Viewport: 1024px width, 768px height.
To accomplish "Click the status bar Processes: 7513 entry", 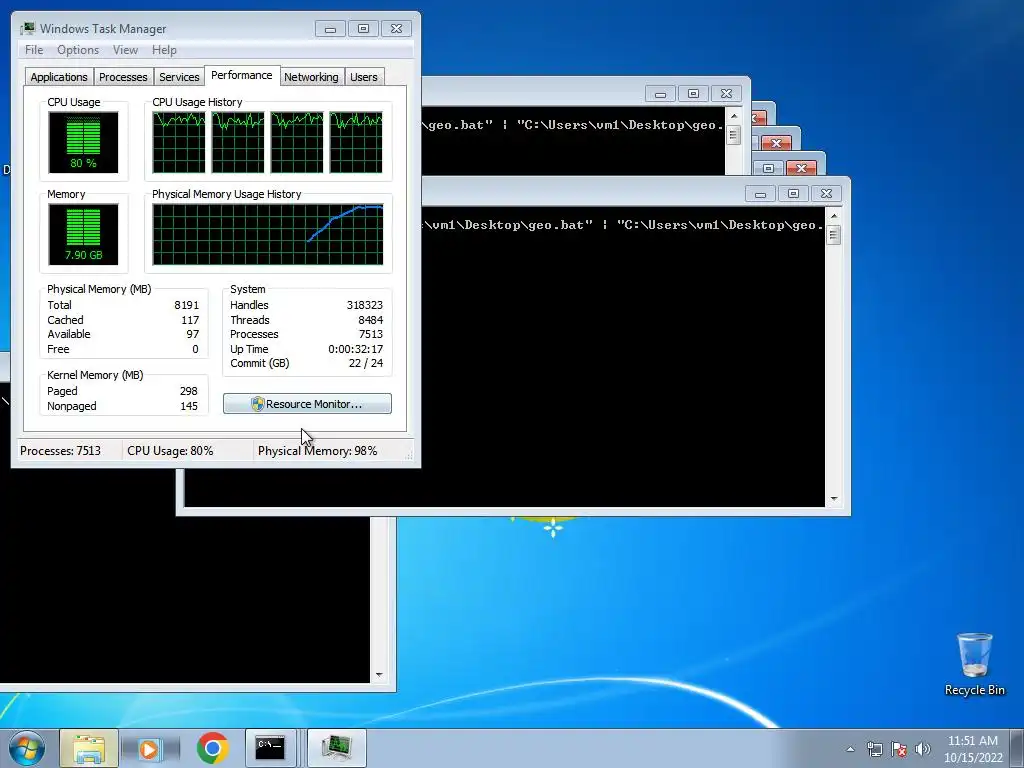I will click(x=60, y=451).
